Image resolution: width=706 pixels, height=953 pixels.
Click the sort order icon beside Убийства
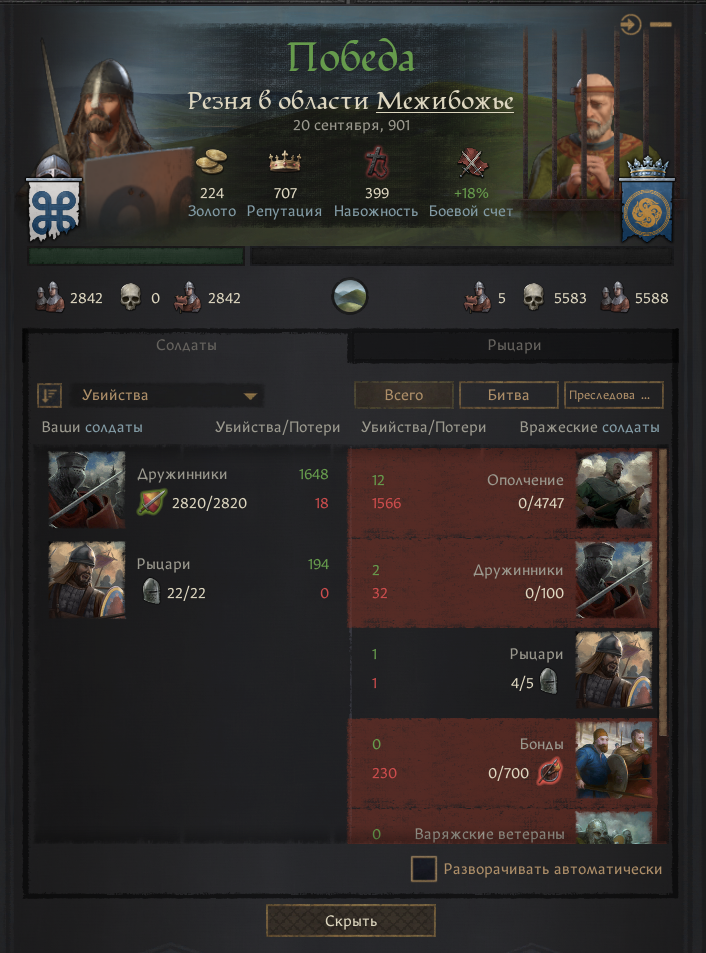(x=49, y=395)
